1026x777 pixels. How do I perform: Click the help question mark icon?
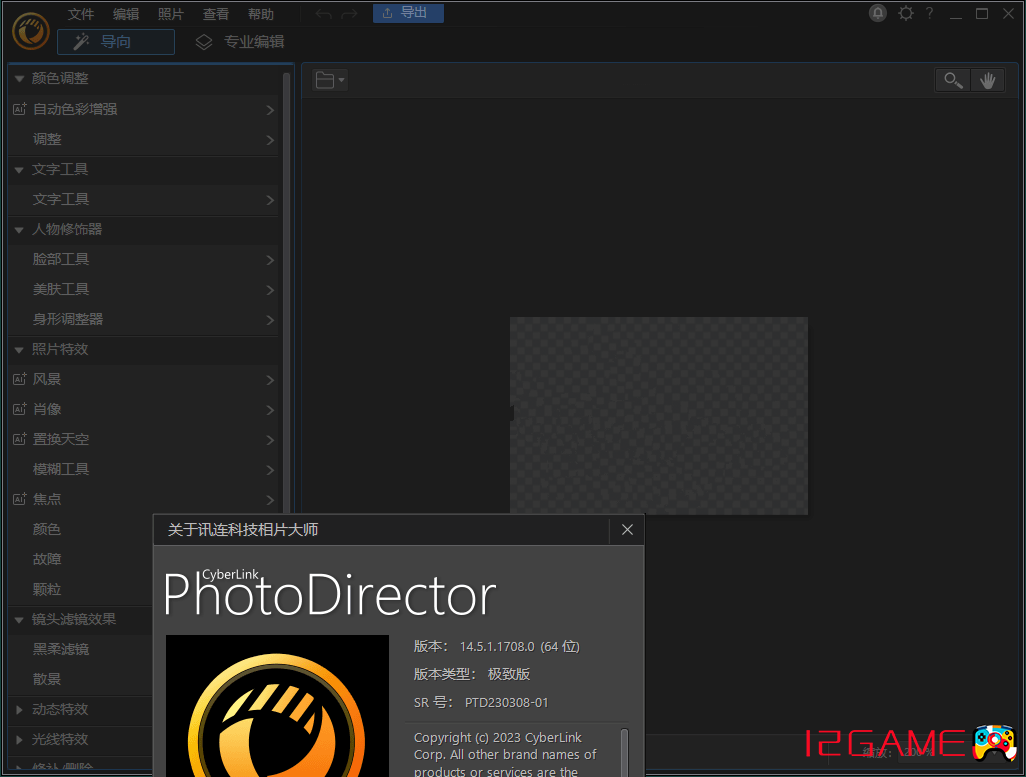929,13
